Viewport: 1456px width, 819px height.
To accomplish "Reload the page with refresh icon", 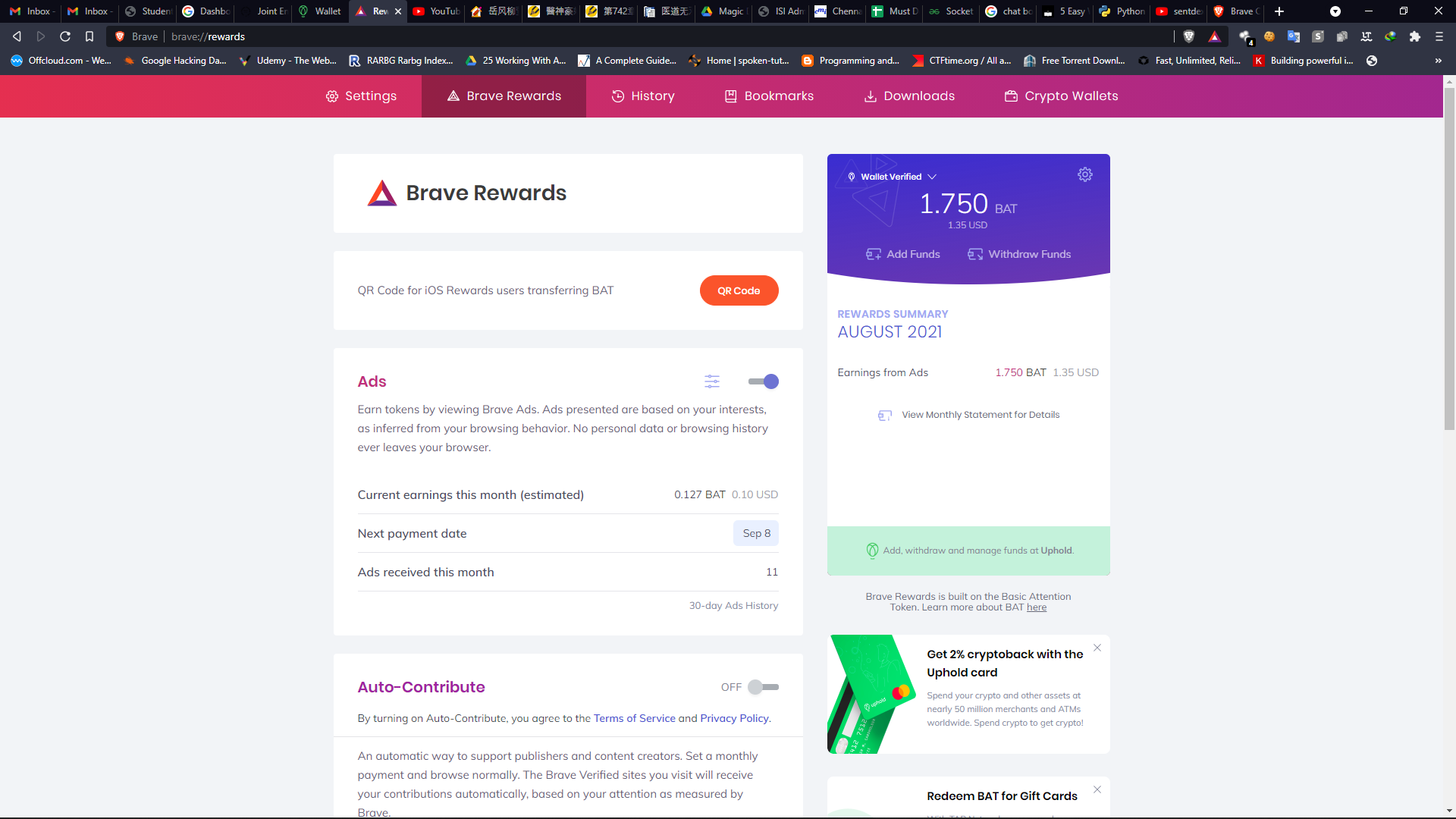I will point(65,36).
